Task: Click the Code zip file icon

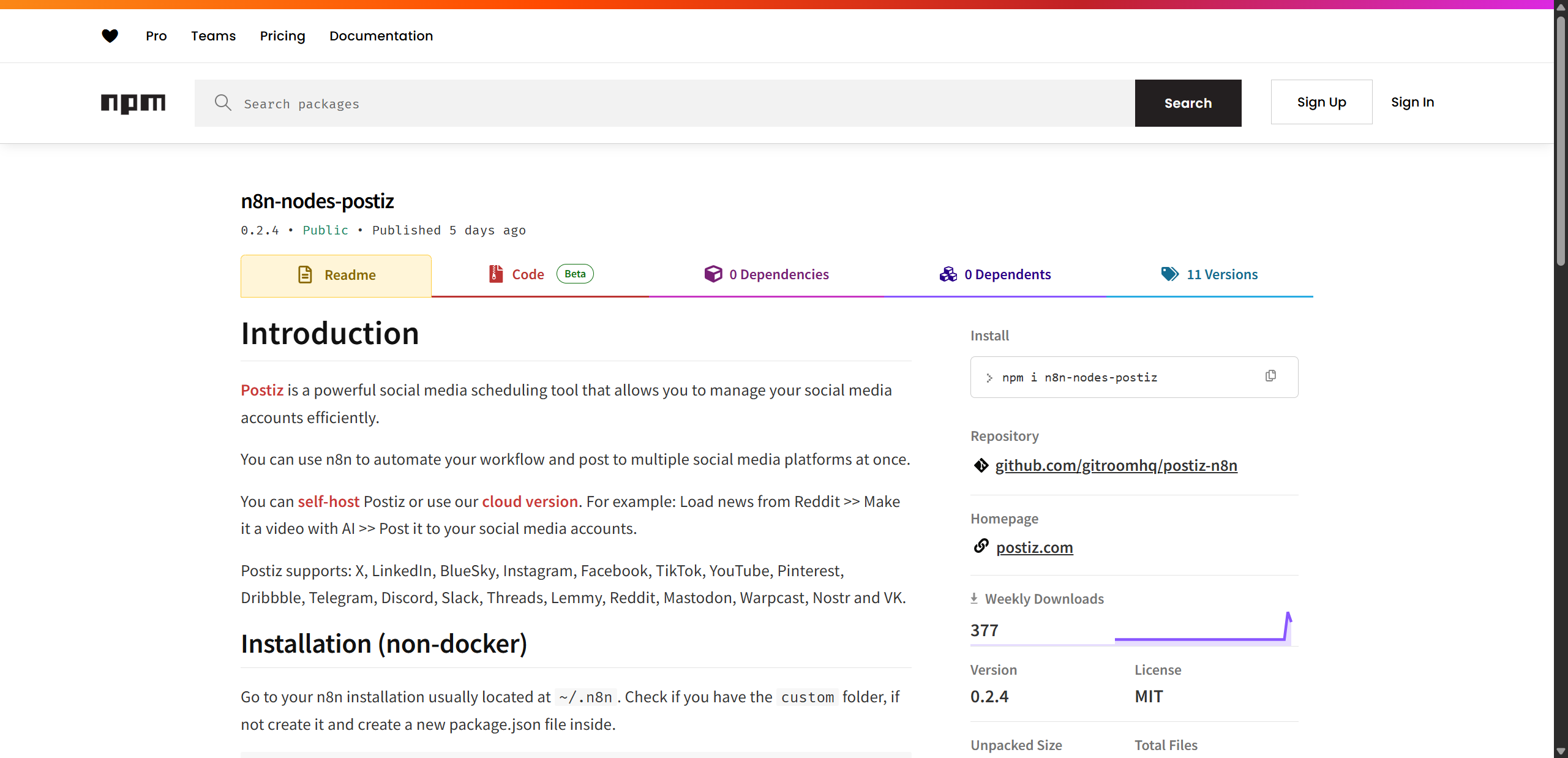Action: coord(495,274)
